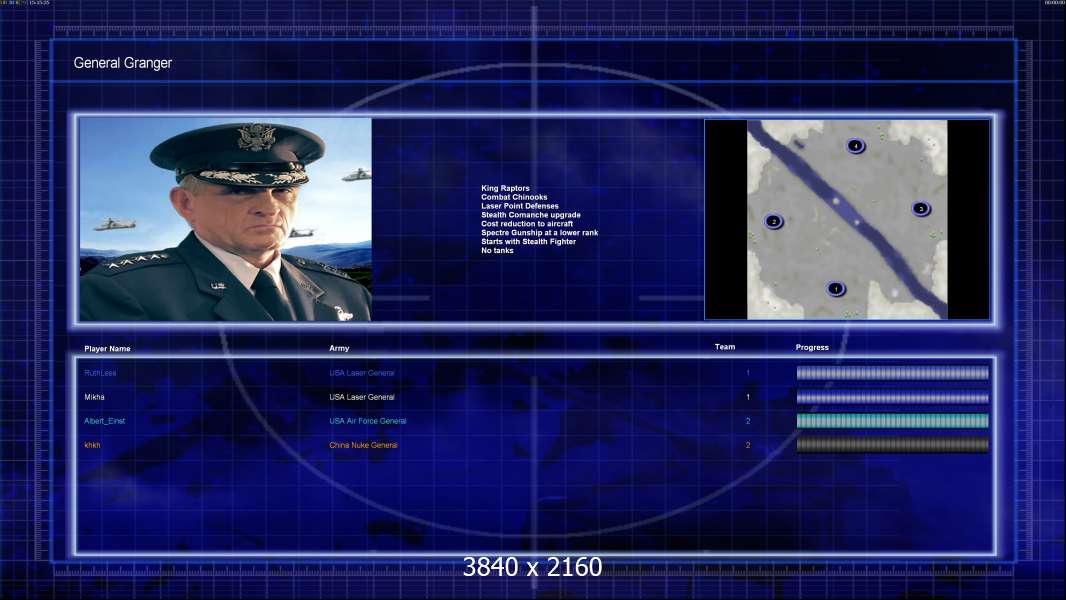The height and width of the screenshot is (600, 1066).
Task: Click 'China Nuke General' army text
Action: pyautogui.click(x=363, y=445)
